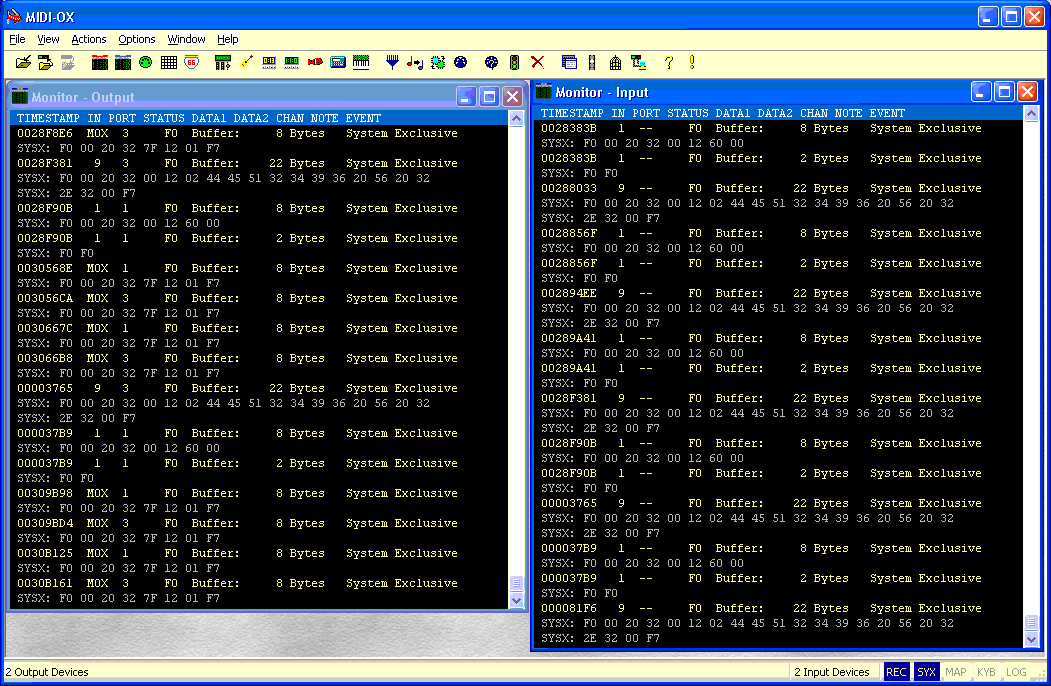Open the Options menu
The width and height of the screenshot is (1051, 686).
[x=137, y=39]
